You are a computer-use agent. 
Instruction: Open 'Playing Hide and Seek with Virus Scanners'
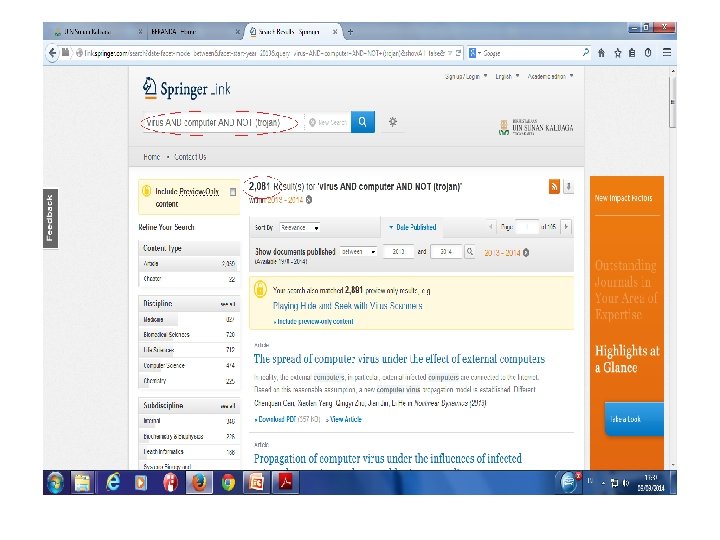(348, 306)
